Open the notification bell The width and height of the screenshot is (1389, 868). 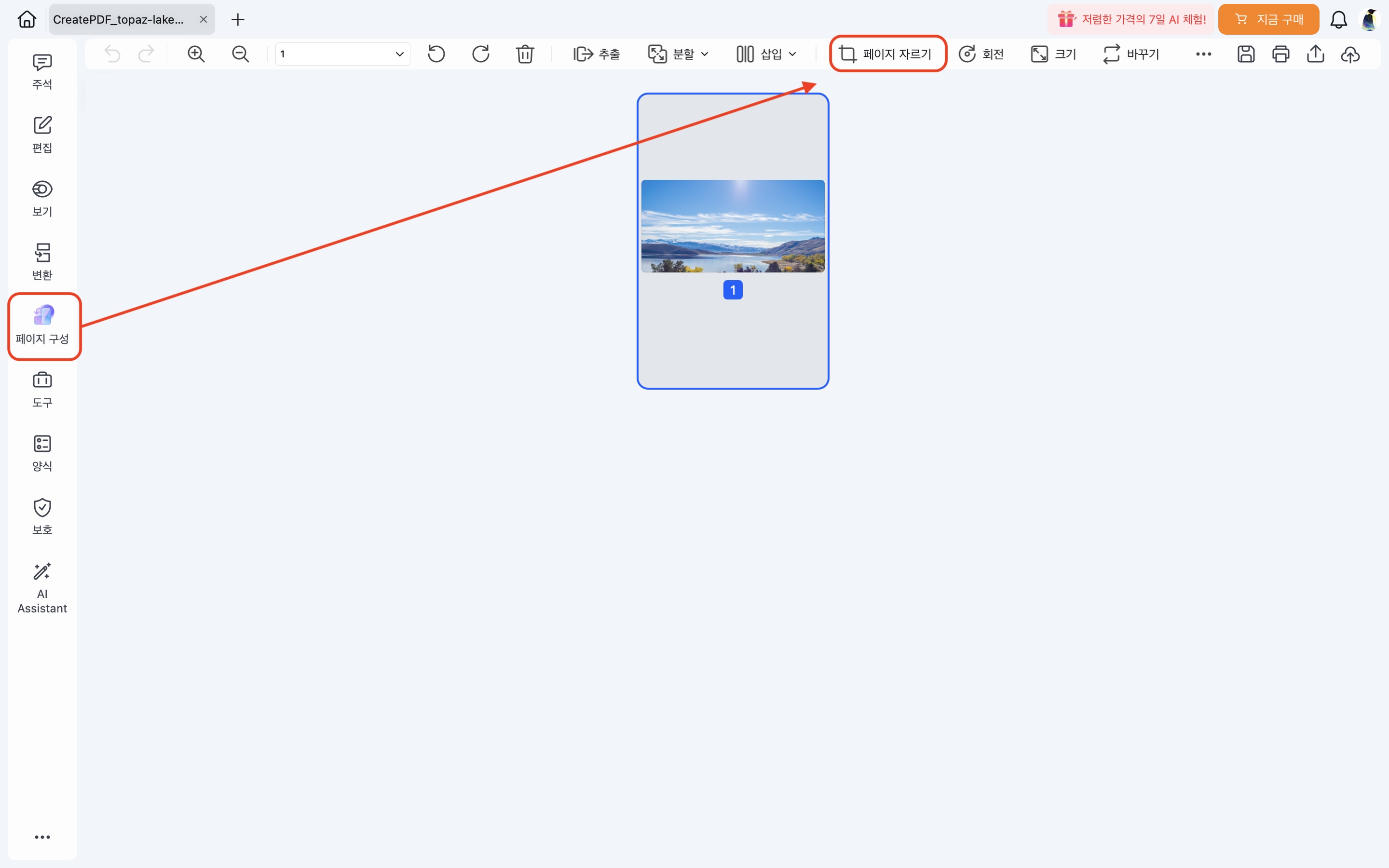click(x=1338, y=19)
